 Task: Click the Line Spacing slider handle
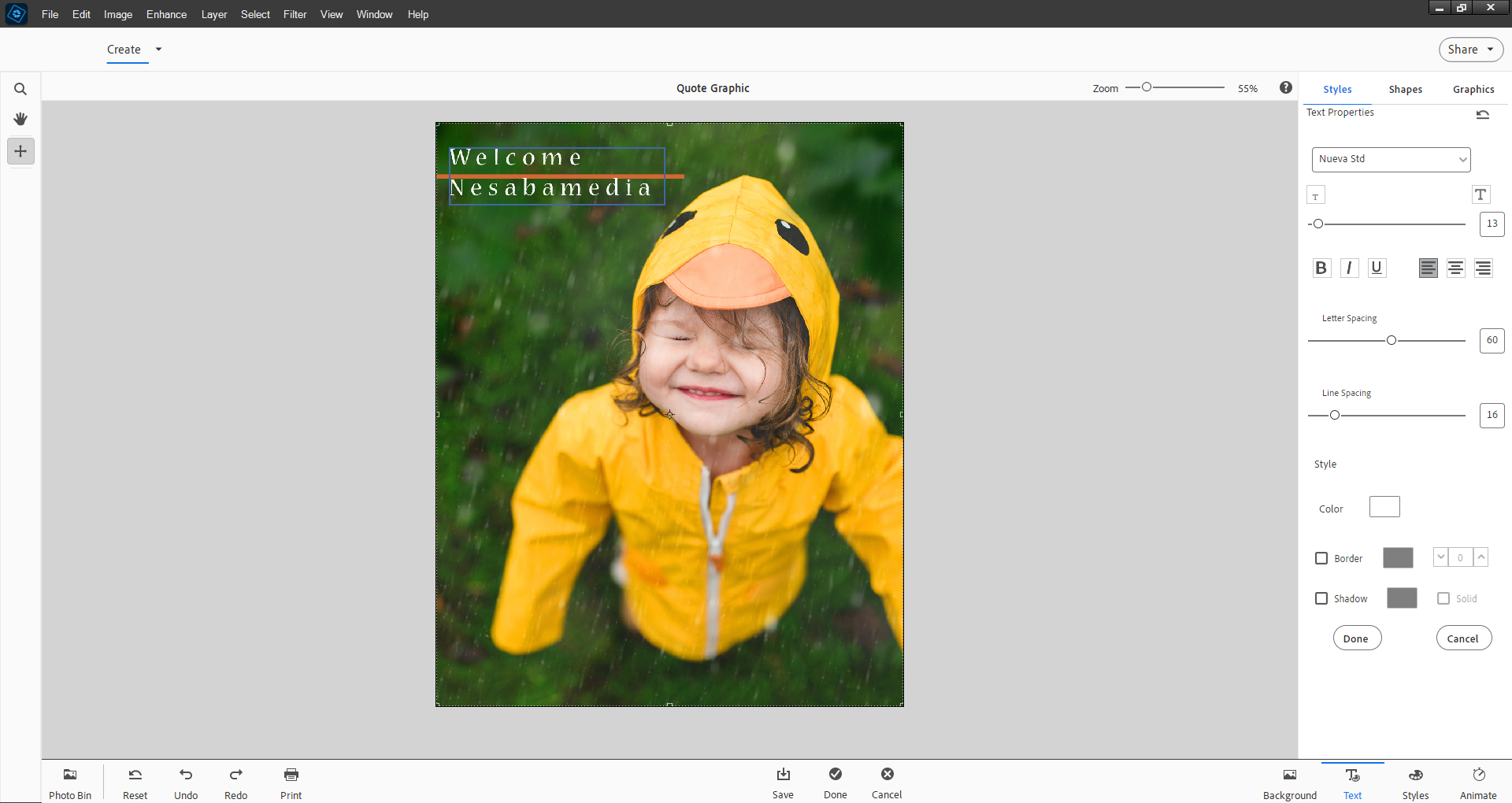click(1335, 415)
